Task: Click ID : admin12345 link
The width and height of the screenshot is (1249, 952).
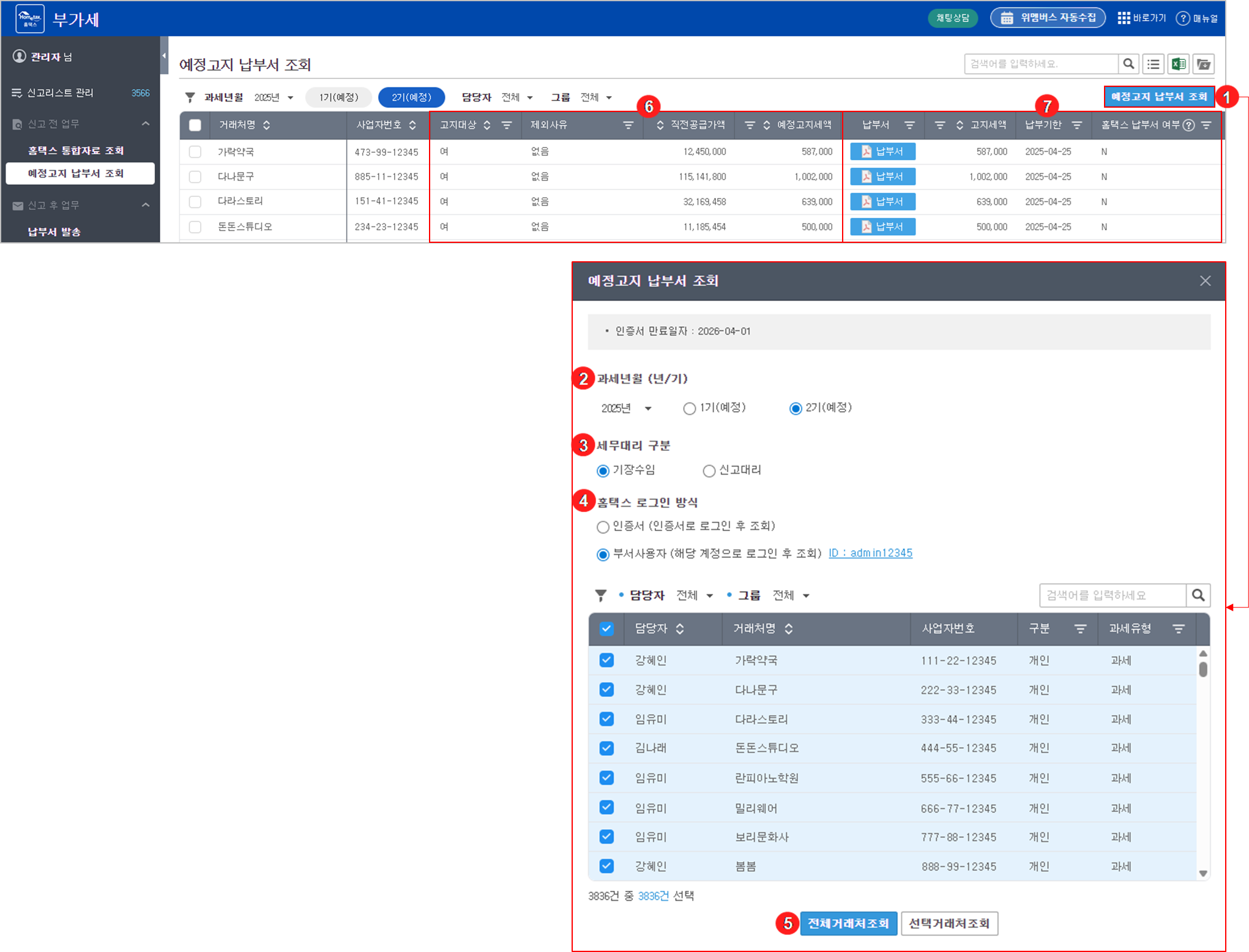Action: [x=870, y=553]
